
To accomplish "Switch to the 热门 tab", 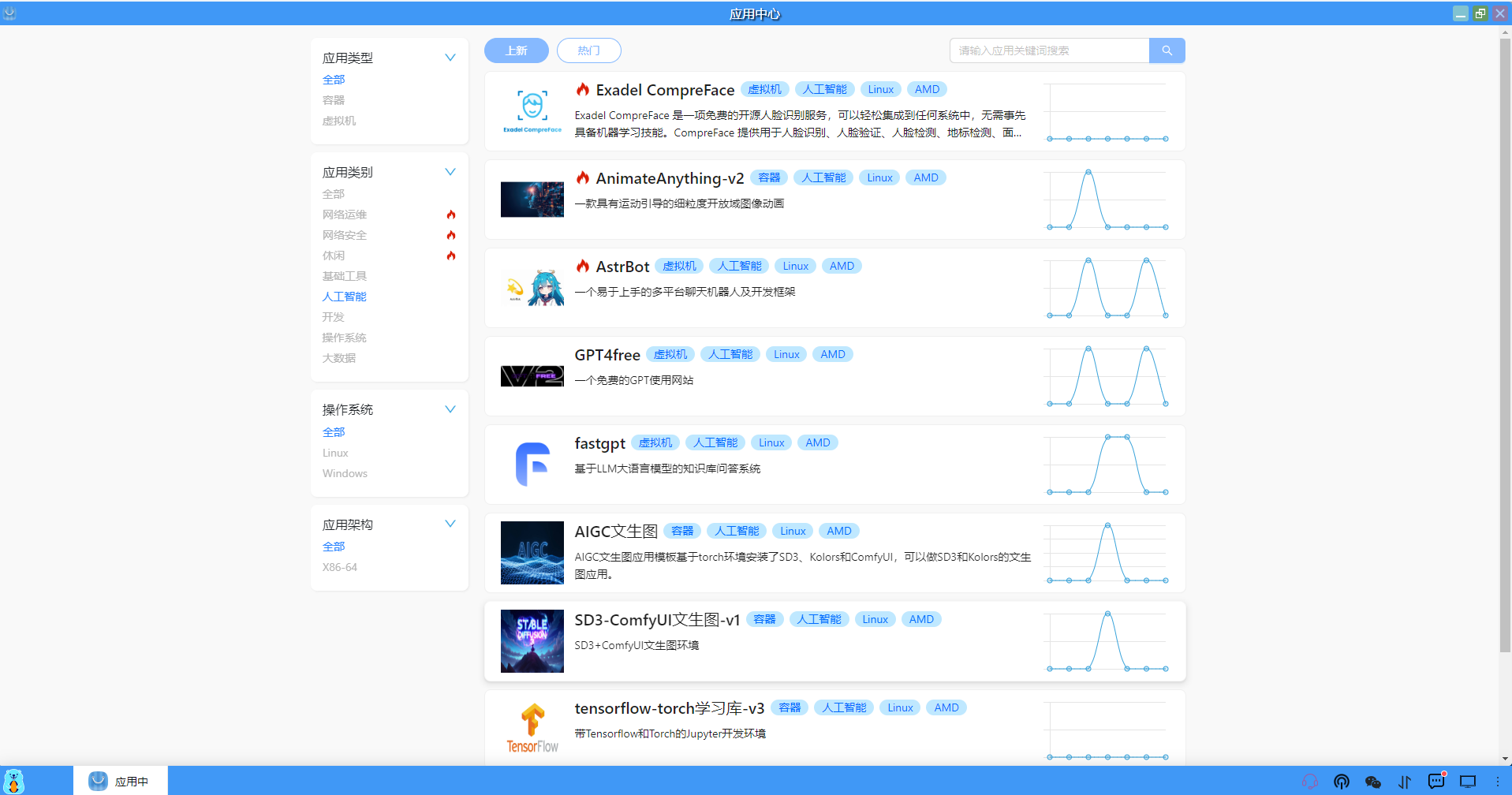I will coord(589,50).
